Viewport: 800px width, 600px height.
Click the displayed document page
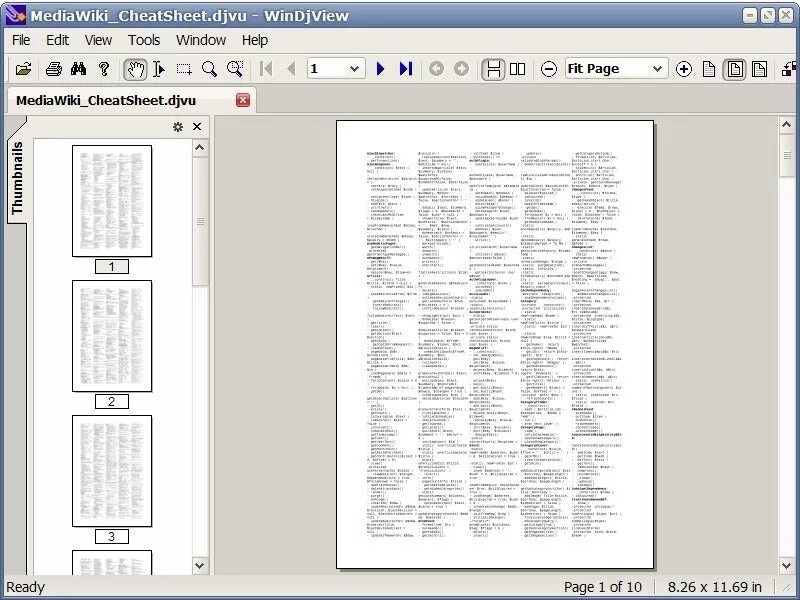click(495, 344)
